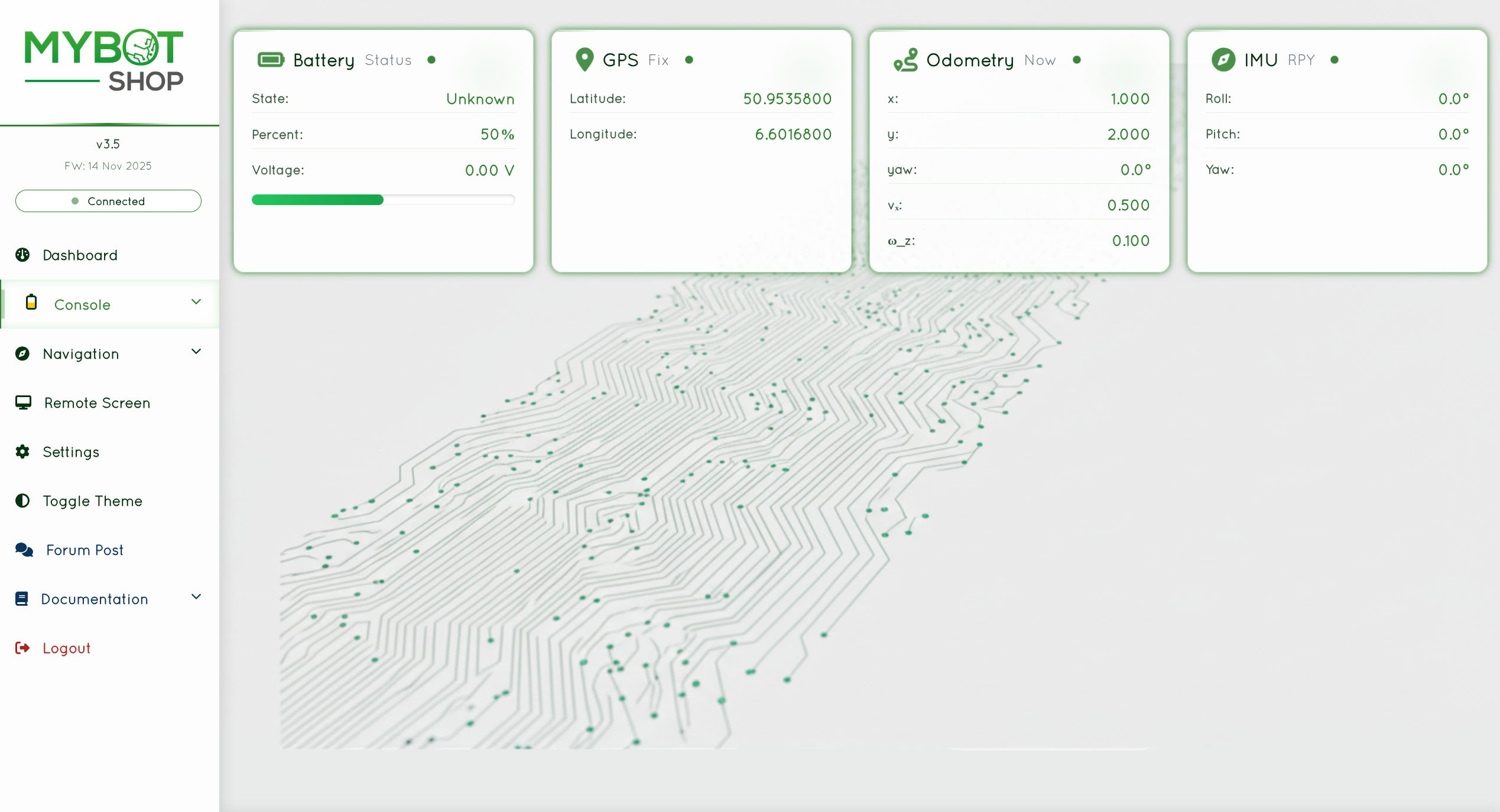Click the Forum Post link
Image resolution: width=1500 pixels, height=812 pixels.
coord(85,550)
